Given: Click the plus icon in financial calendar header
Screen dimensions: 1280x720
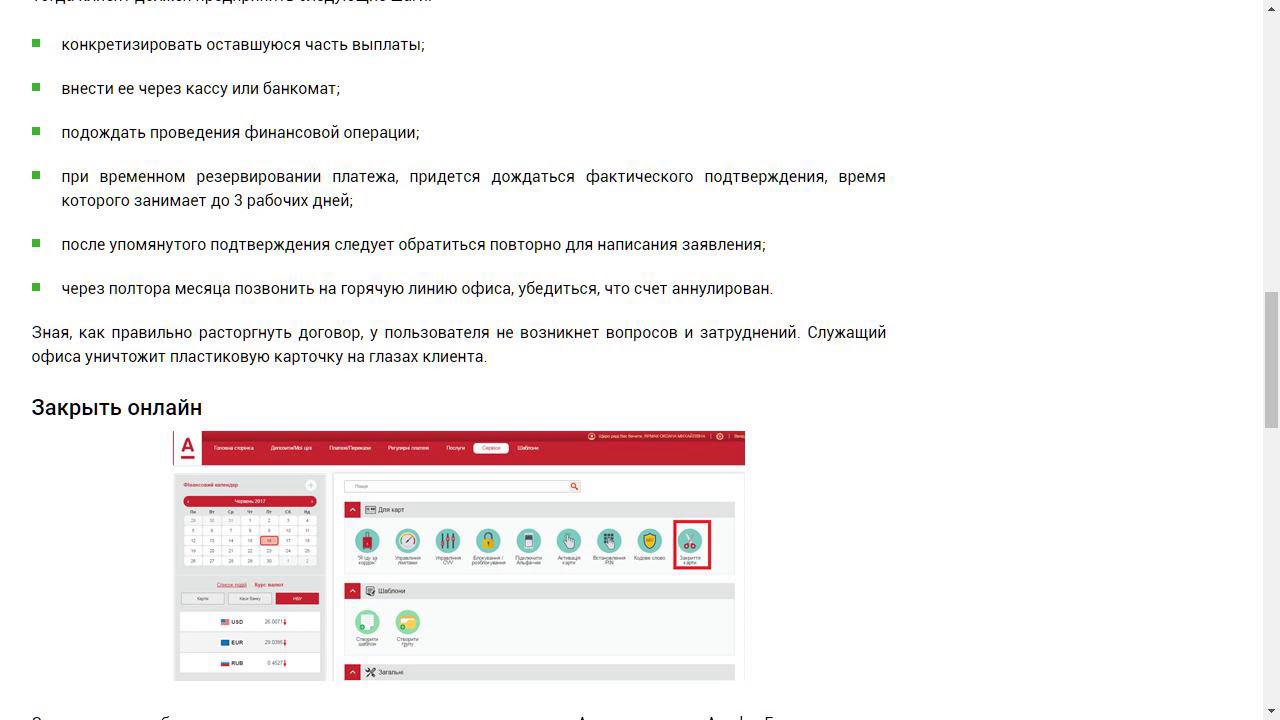Looking at the screenshot, I should coord(310,485).
